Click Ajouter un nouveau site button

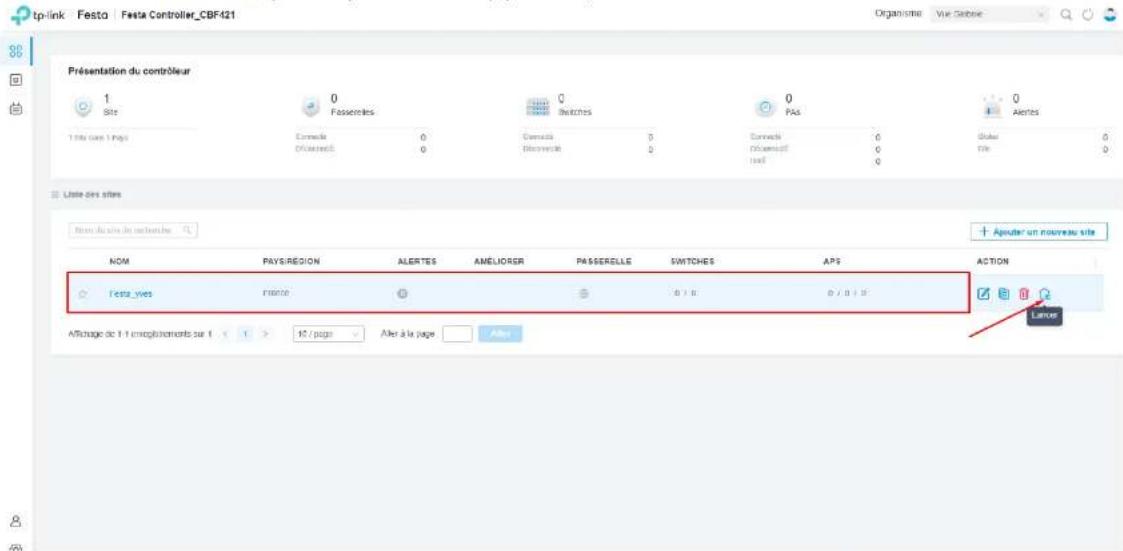pyautogui.click(x=1039, y=231)
